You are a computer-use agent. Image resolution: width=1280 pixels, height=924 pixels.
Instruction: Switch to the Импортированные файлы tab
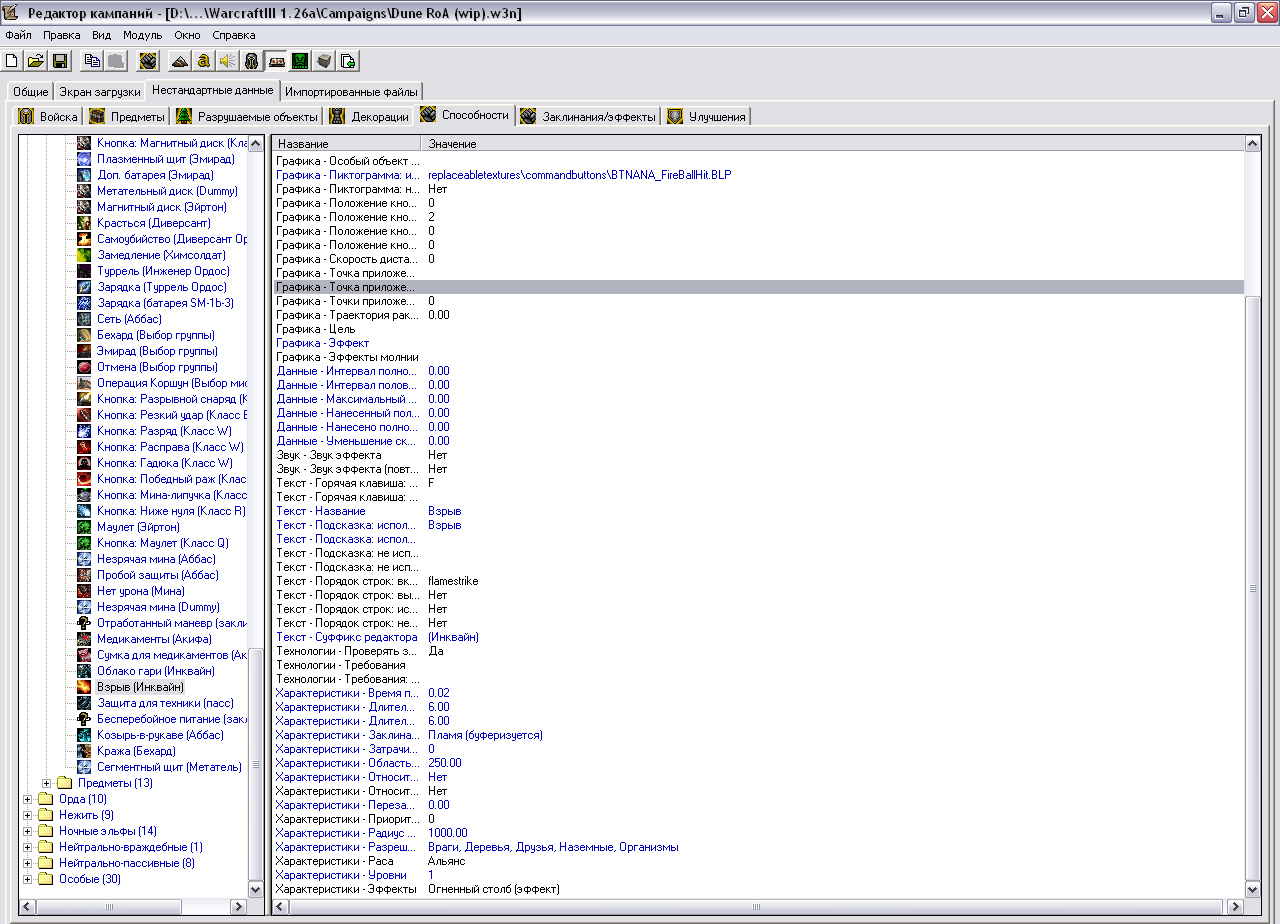pyautogui.click(x=352, y=92)
